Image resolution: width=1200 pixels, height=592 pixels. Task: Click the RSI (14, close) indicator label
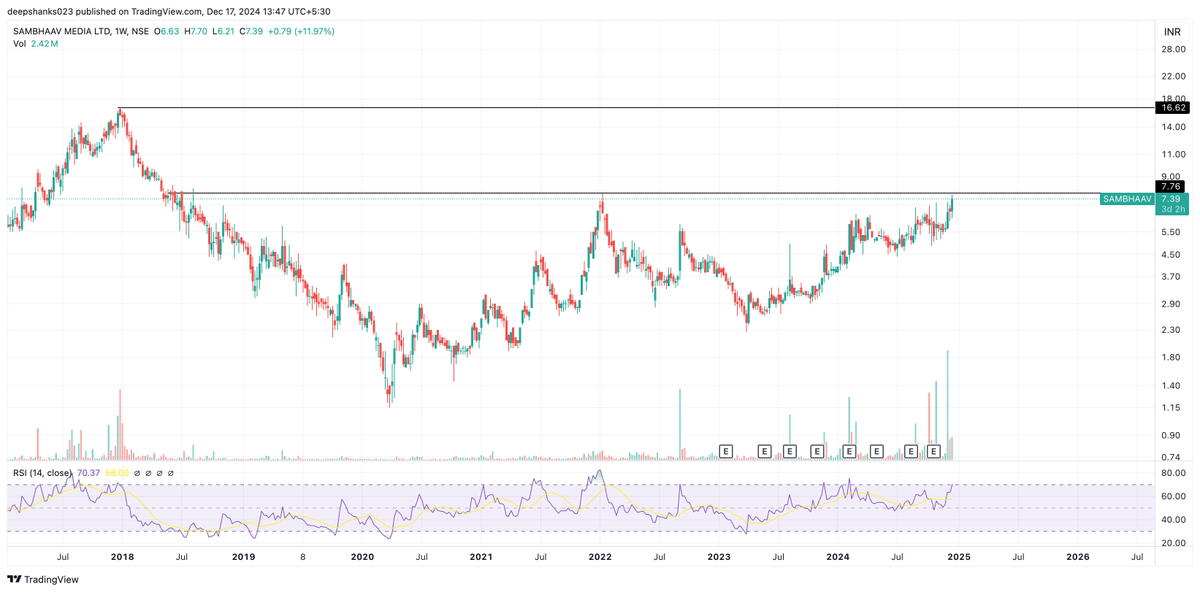pyautogui.click(x=42, y=473)
